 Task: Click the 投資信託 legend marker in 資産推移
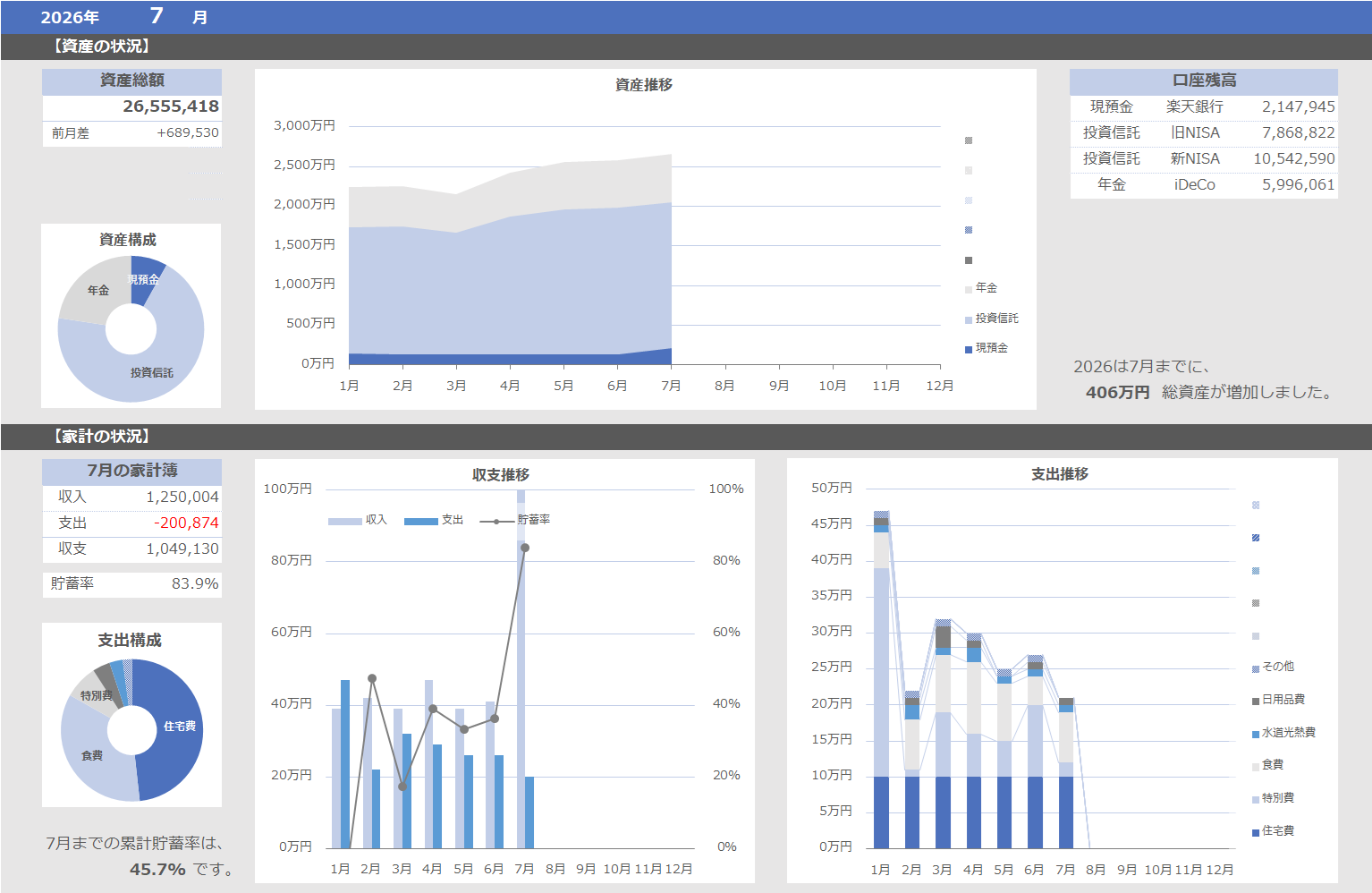coord(969,320)
